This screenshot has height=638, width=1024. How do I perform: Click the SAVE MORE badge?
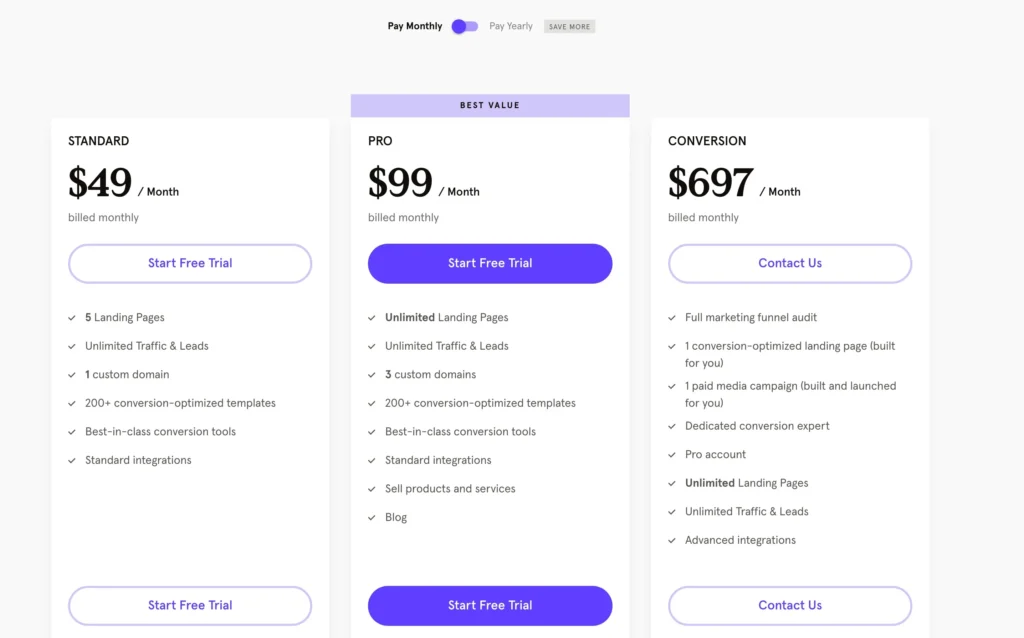[x=569, y=27]
